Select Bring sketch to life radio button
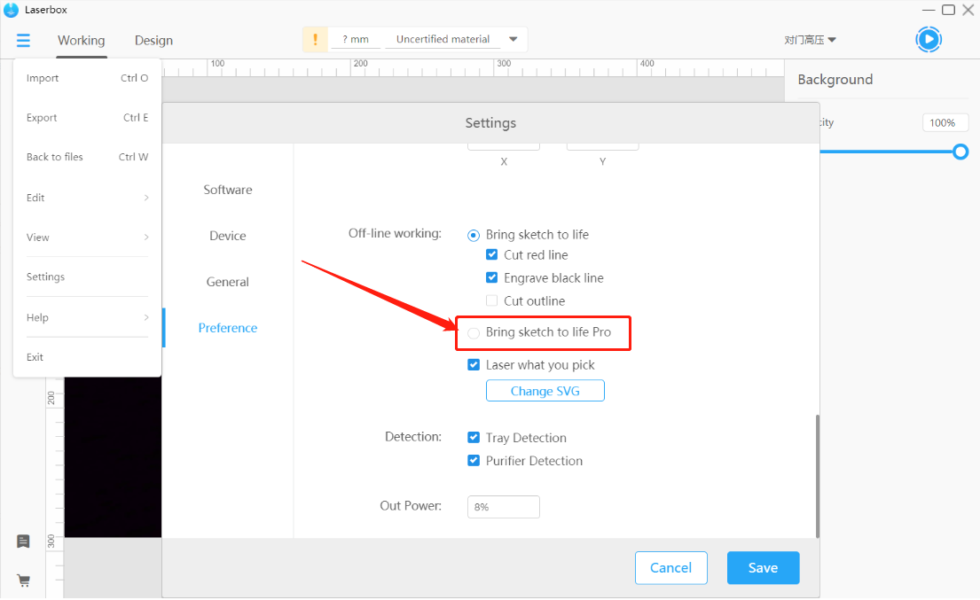Screen dimensions: 980x600 click(473, 235)
